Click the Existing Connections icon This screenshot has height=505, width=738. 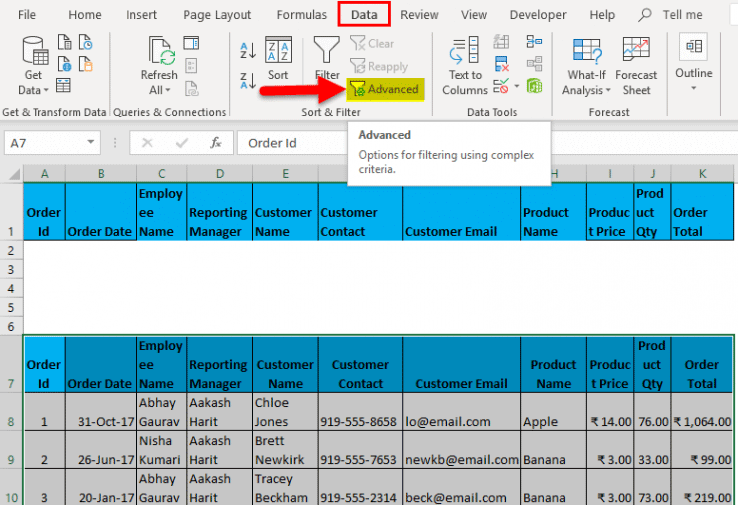point(85,64)
